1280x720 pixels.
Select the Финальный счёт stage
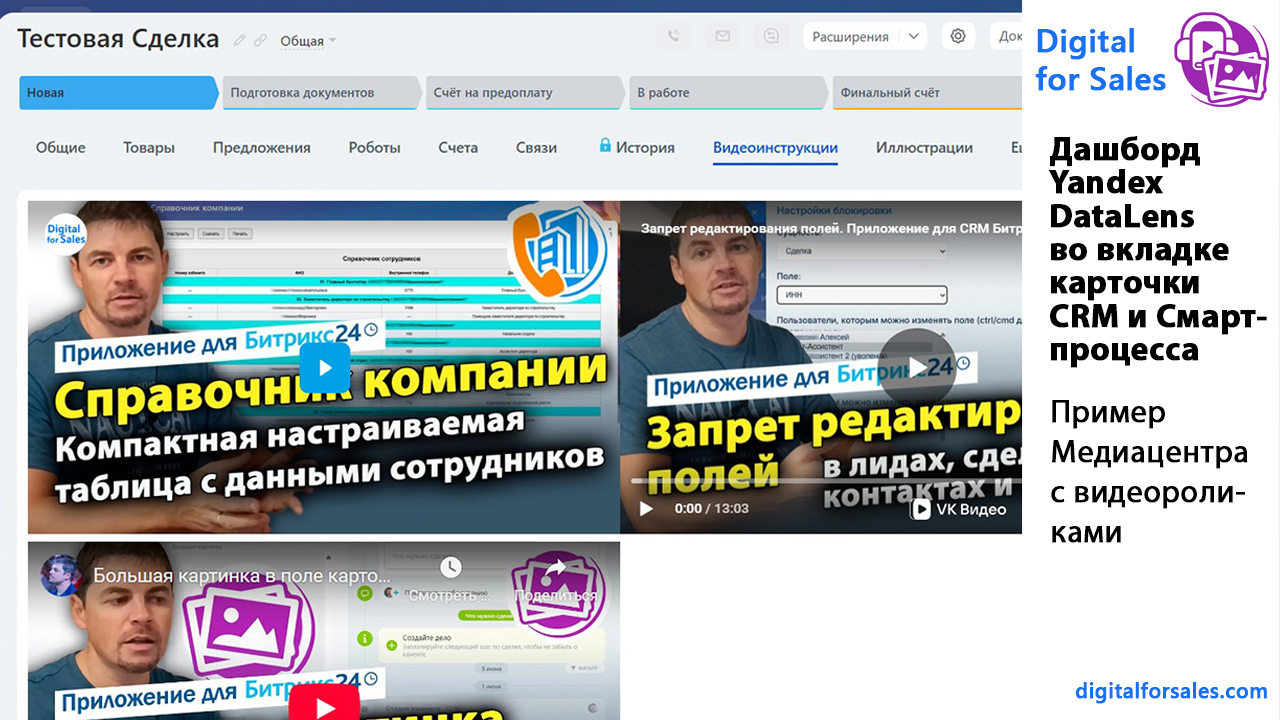[x=927, y=93]
